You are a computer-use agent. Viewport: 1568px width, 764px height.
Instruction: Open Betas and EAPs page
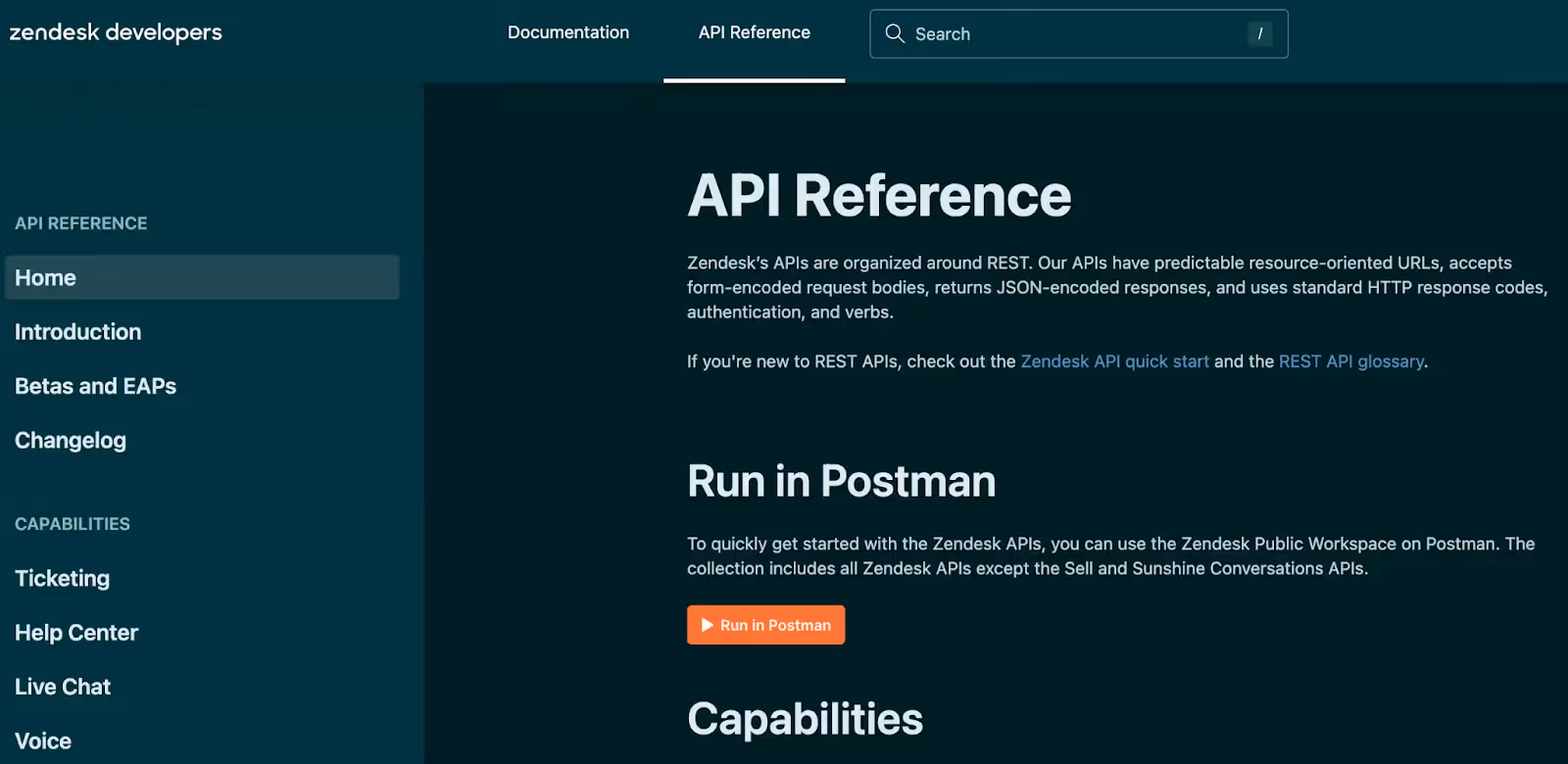pyautogui.click(x=96, y=386)
